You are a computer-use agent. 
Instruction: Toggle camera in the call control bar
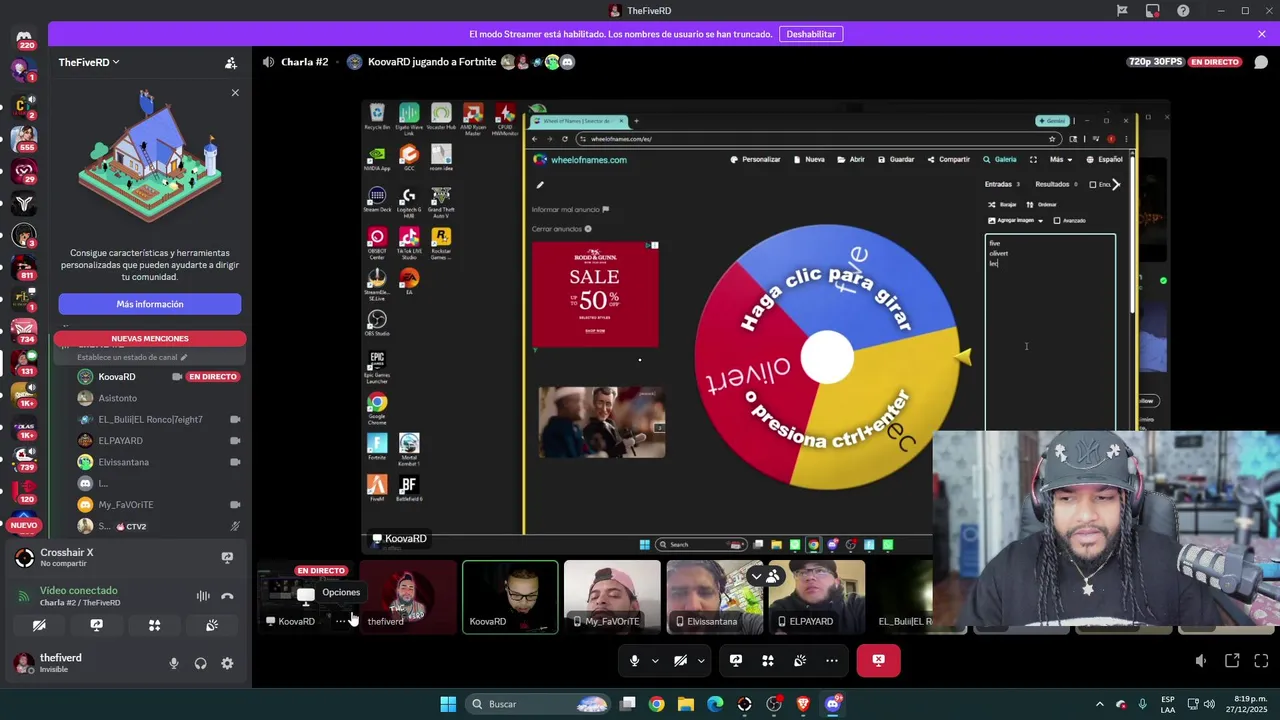[x=680, y=660]
